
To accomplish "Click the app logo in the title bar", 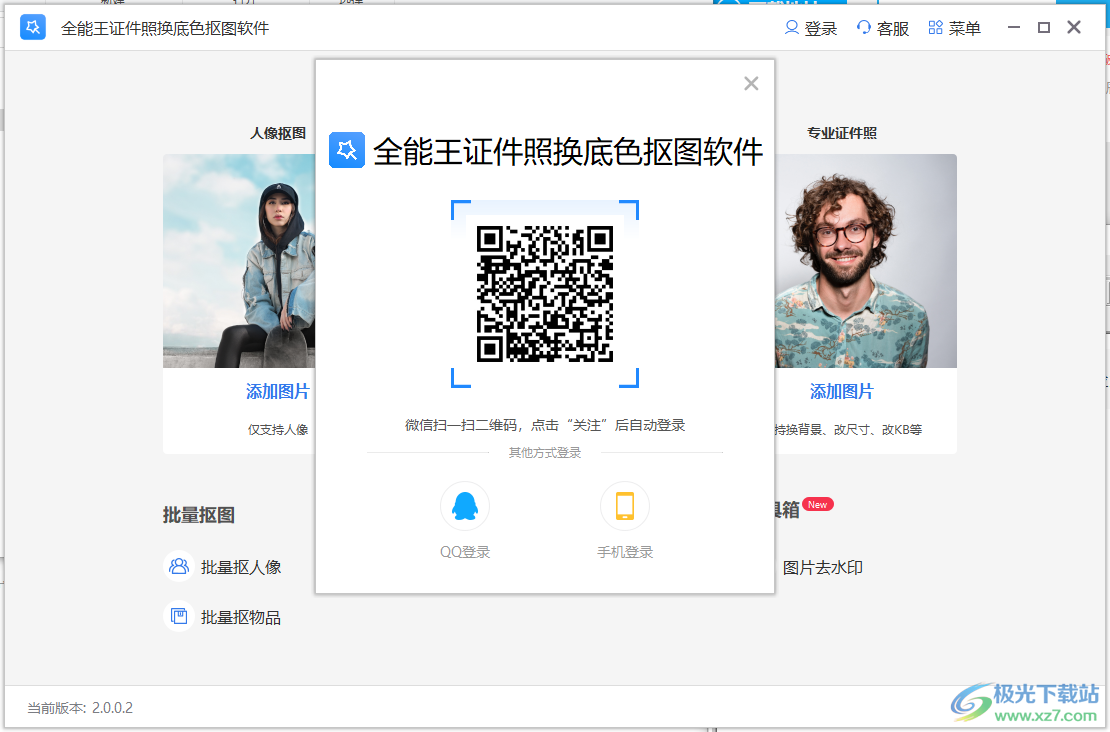I will pyautogui.click(x=33, y=28).
